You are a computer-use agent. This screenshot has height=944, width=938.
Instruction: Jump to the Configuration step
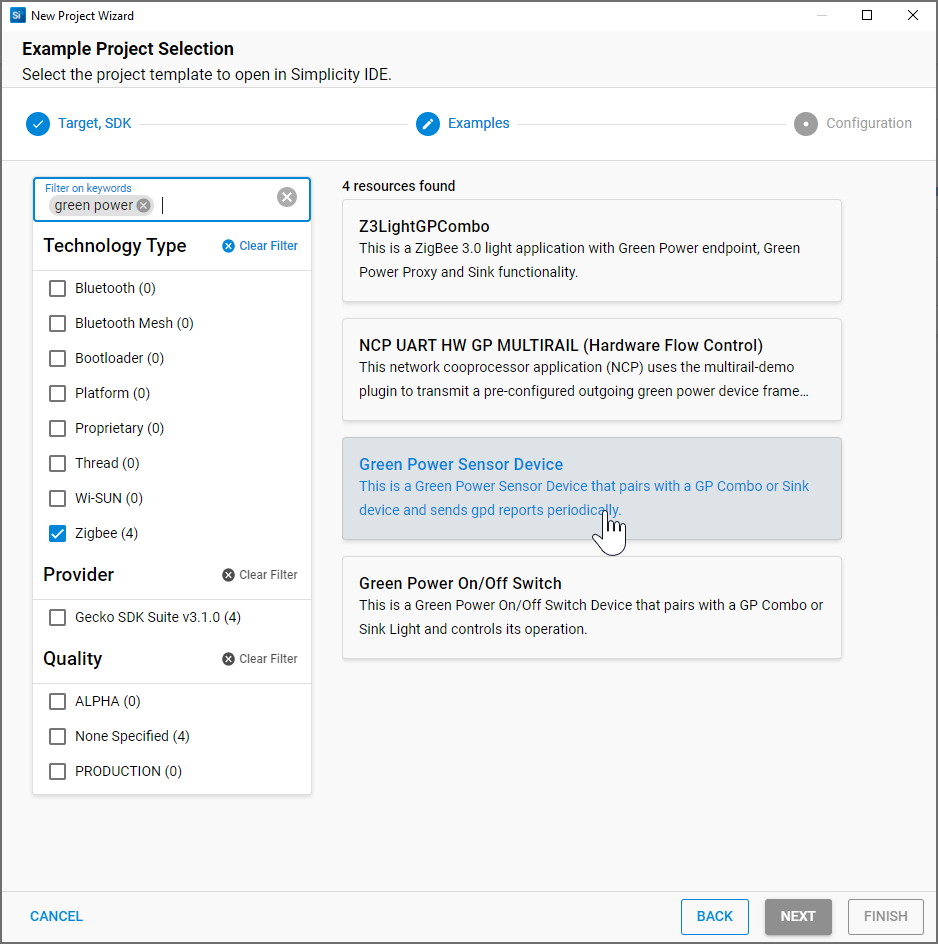click(x=869, y=123)
